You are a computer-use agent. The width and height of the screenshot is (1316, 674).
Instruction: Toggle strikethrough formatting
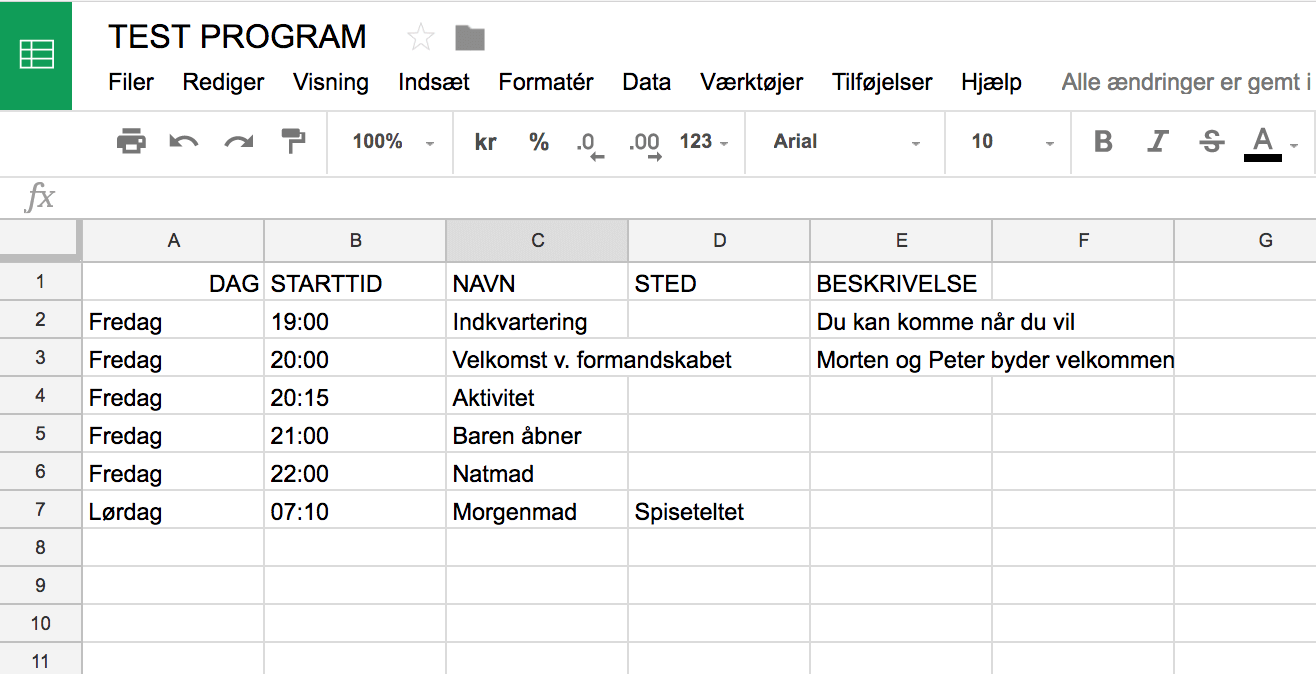coord(1212,142)
